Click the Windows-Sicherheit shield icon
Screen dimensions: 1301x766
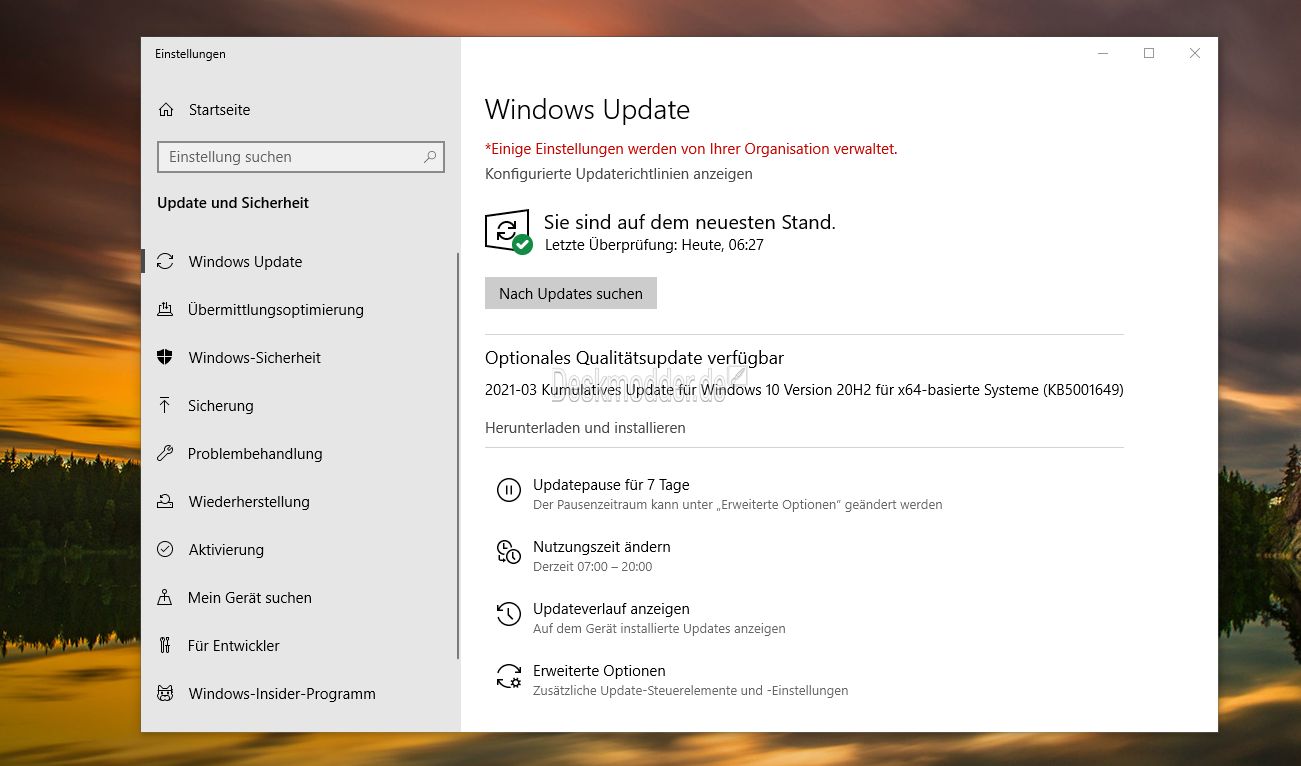click(166, 358)
